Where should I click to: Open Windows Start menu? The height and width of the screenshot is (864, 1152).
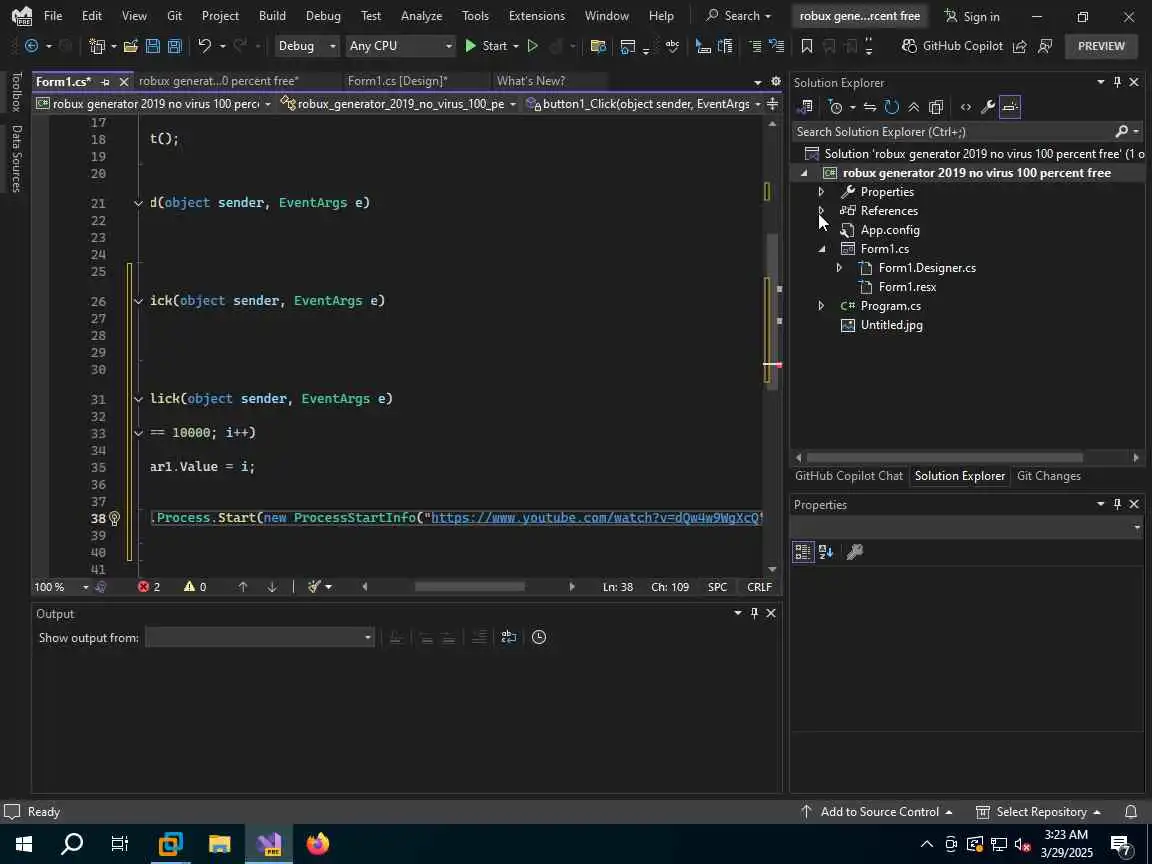(x=24, y=844)
